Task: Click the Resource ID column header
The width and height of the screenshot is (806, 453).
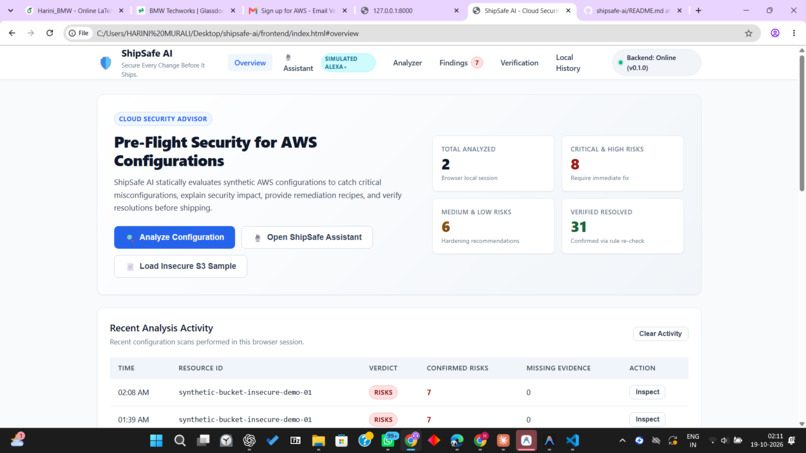Action: pos(200,368)
